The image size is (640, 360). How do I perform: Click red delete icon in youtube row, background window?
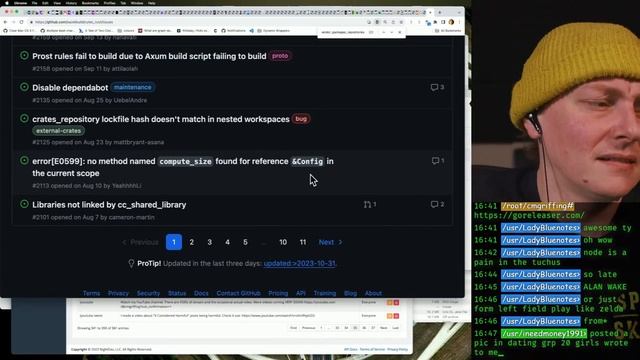coord(396,302)
